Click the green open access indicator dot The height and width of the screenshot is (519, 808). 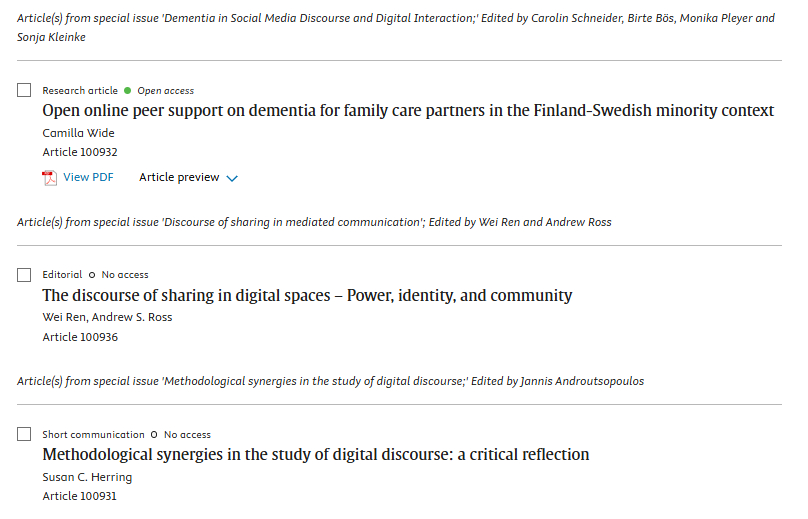click(128, 91)
